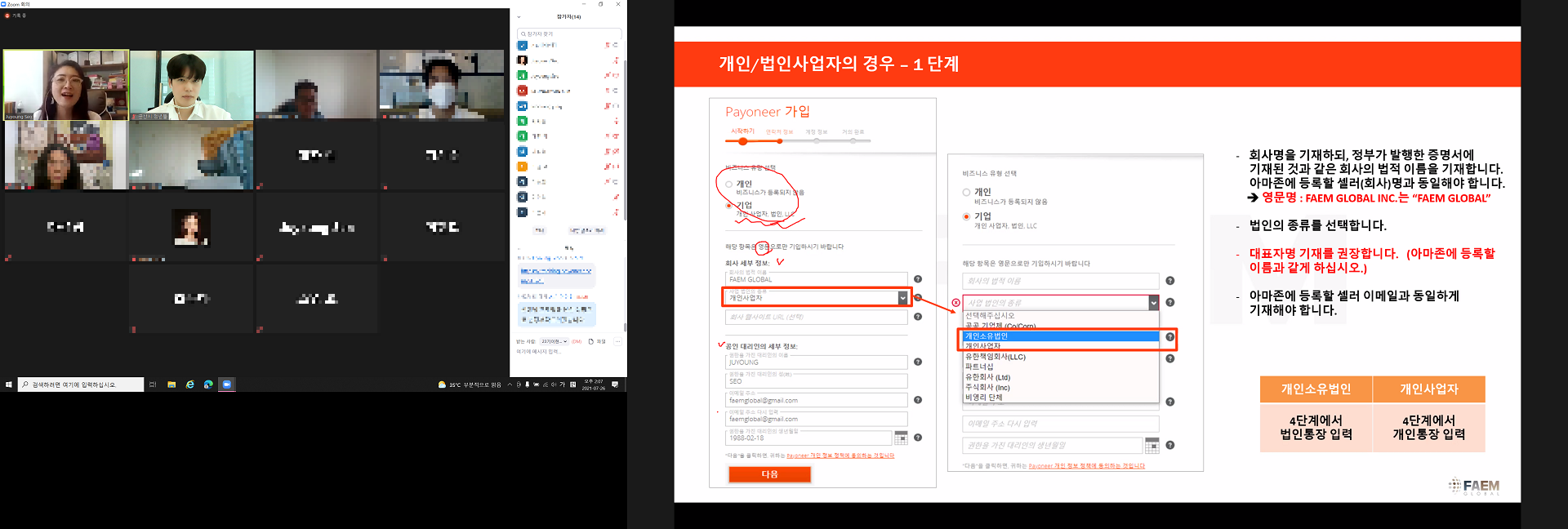Choose 주식회사 (Inc) from the dropdown list
Viewport: 1568px width, 529px height.
[1061, 388]
